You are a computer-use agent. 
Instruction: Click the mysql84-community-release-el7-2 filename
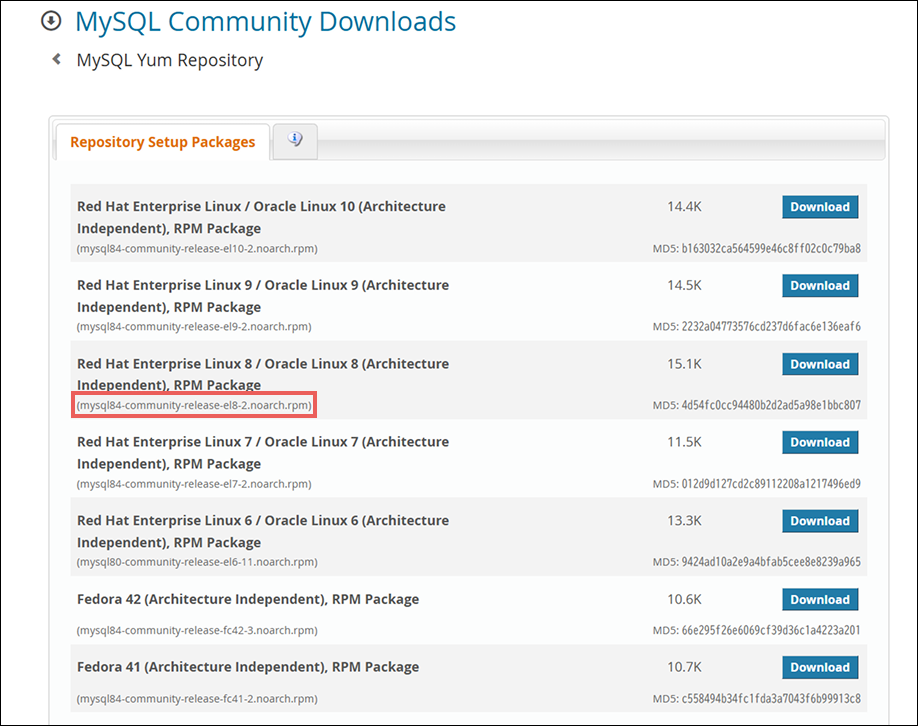tap(194, 484)
